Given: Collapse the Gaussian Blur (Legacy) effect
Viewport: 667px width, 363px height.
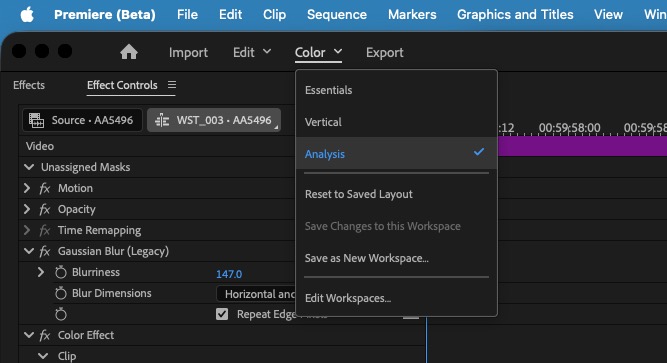Looking at the screenshot, I should point(29,251).
